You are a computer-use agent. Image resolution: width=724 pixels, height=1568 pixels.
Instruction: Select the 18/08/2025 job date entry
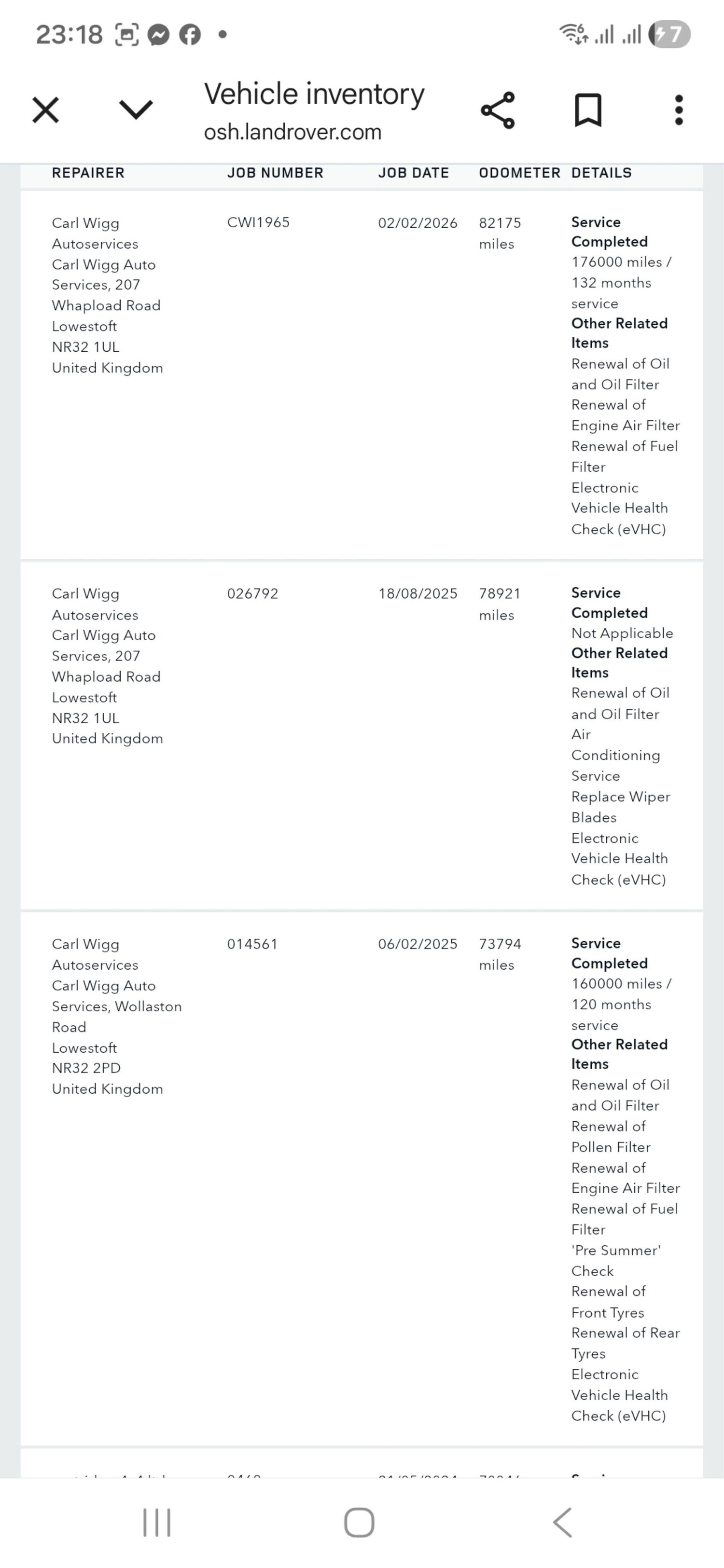(418, 593)
